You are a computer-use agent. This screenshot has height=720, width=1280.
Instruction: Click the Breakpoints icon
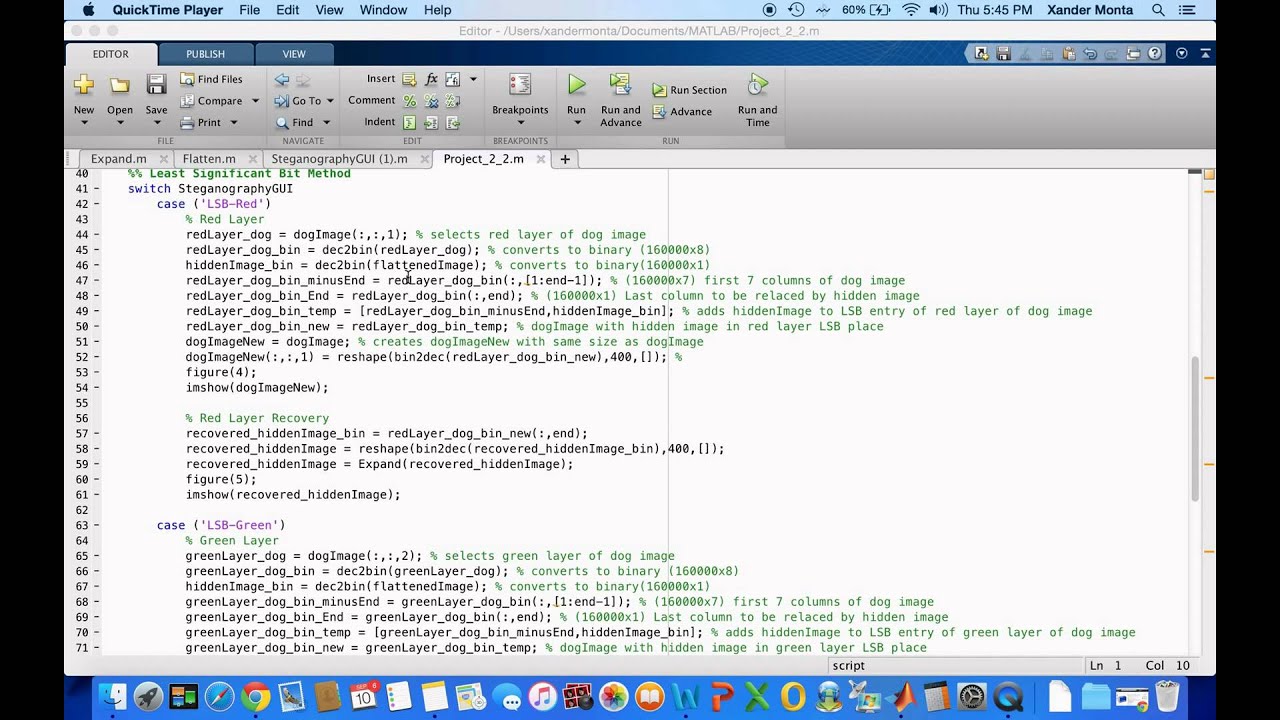point(520,85)
